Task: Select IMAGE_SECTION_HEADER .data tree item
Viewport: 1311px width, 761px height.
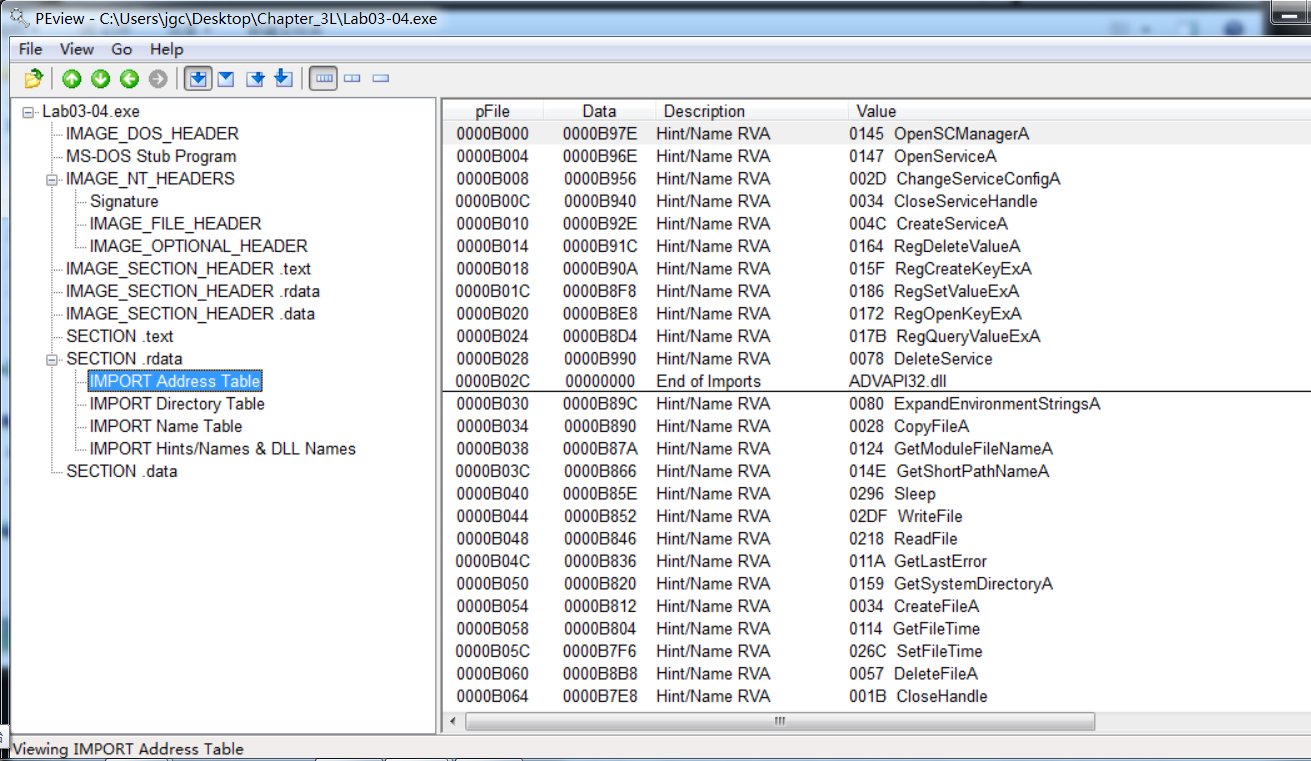Action: 190,314
